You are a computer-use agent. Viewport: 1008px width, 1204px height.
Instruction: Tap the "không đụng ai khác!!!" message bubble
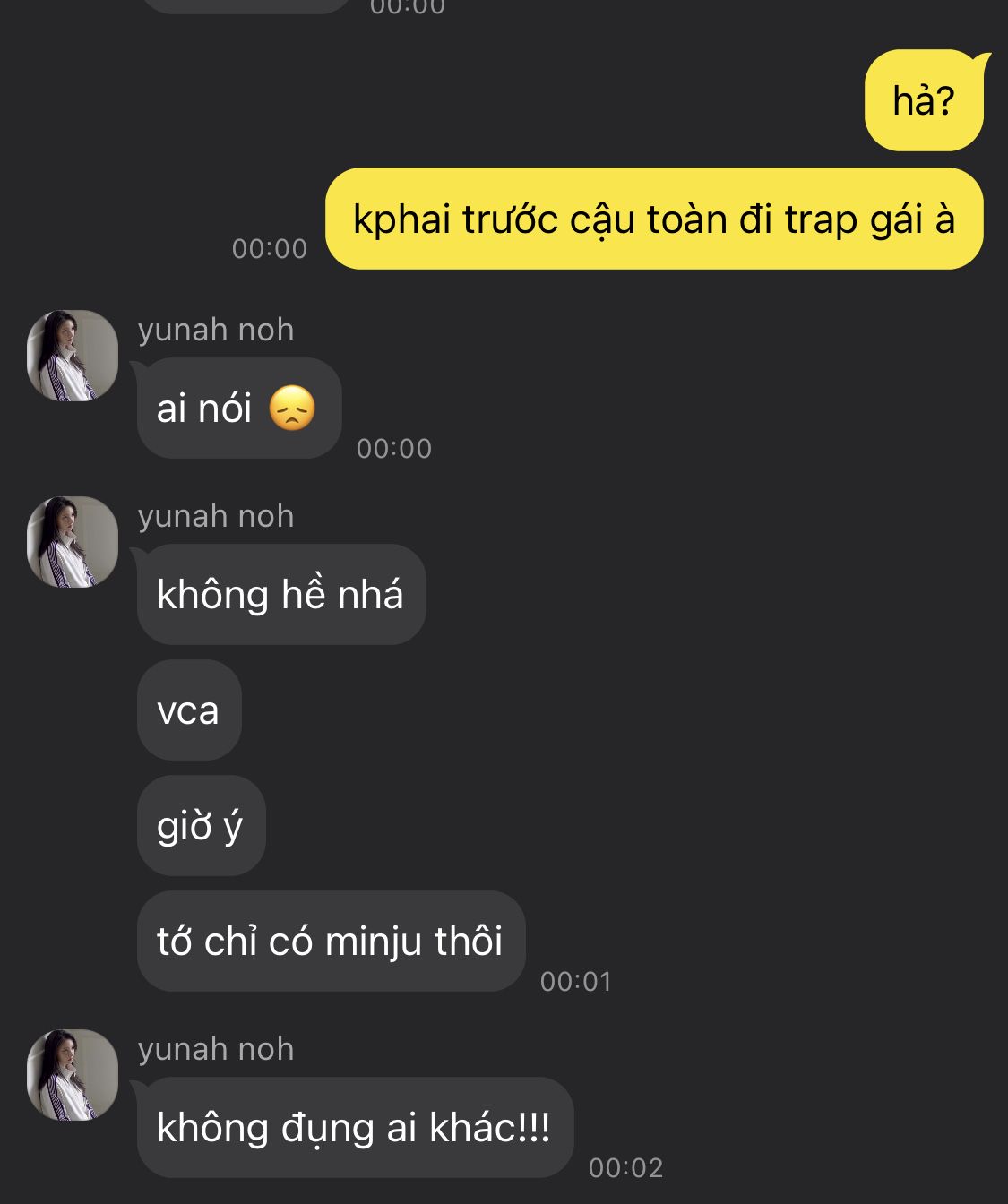(x=355, y=1128)
